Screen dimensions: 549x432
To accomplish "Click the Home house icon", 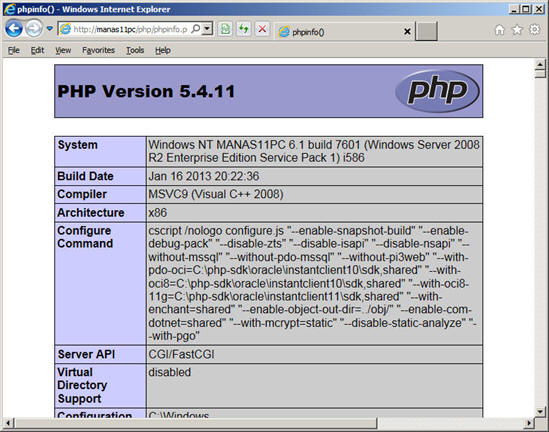I will pos(500,30).
